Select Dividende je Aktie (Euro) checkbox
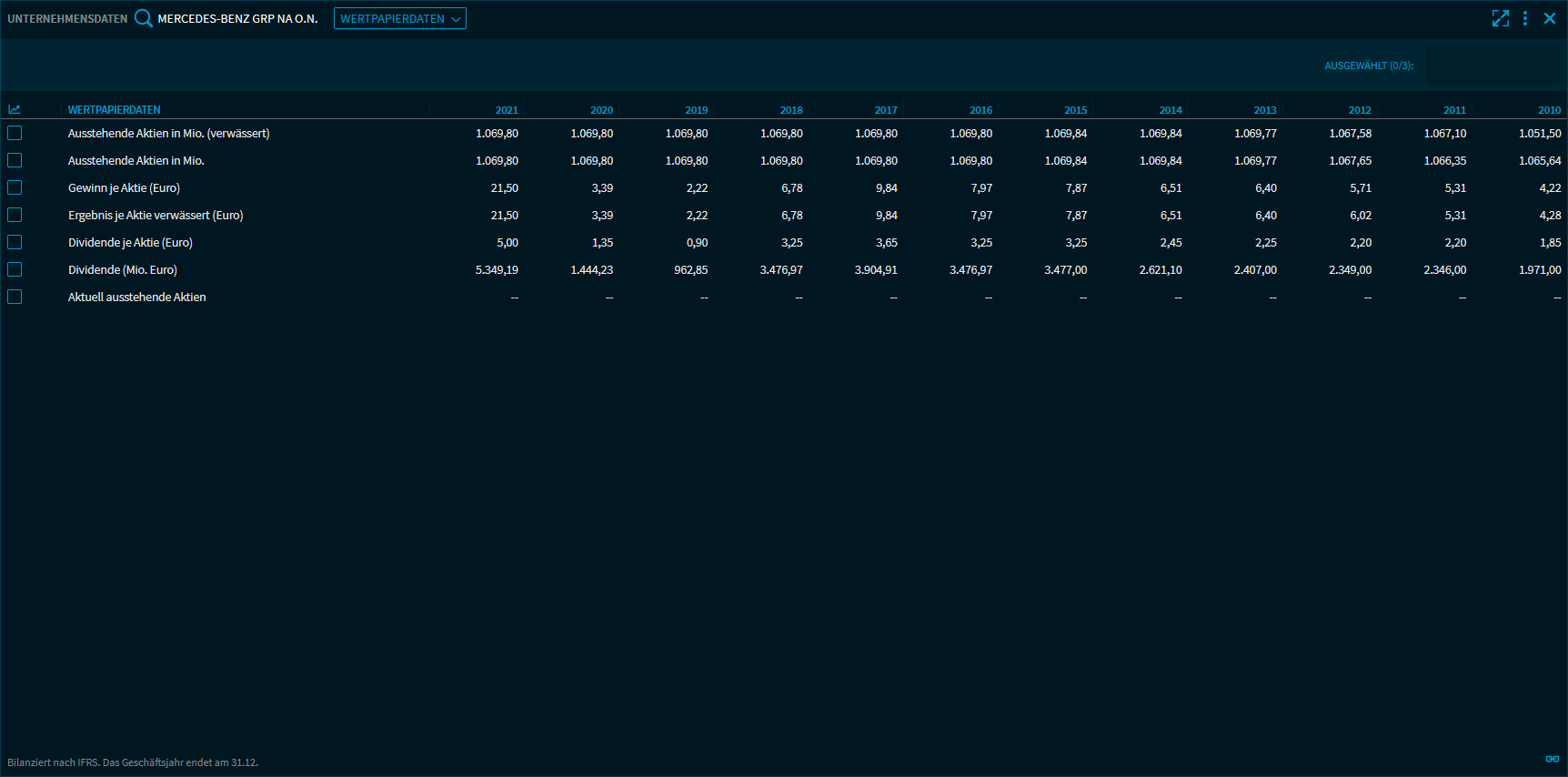Image resolution: width=1568 pixels, height=777 pixels. 15,243
